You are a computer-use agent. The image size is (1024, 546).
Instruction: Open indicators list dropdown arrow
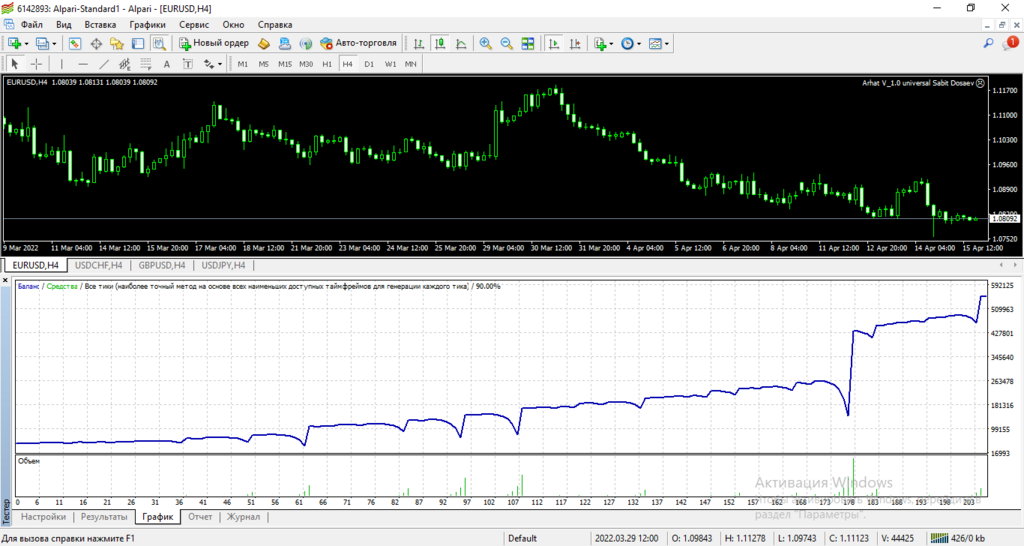(x=611, y=44)
